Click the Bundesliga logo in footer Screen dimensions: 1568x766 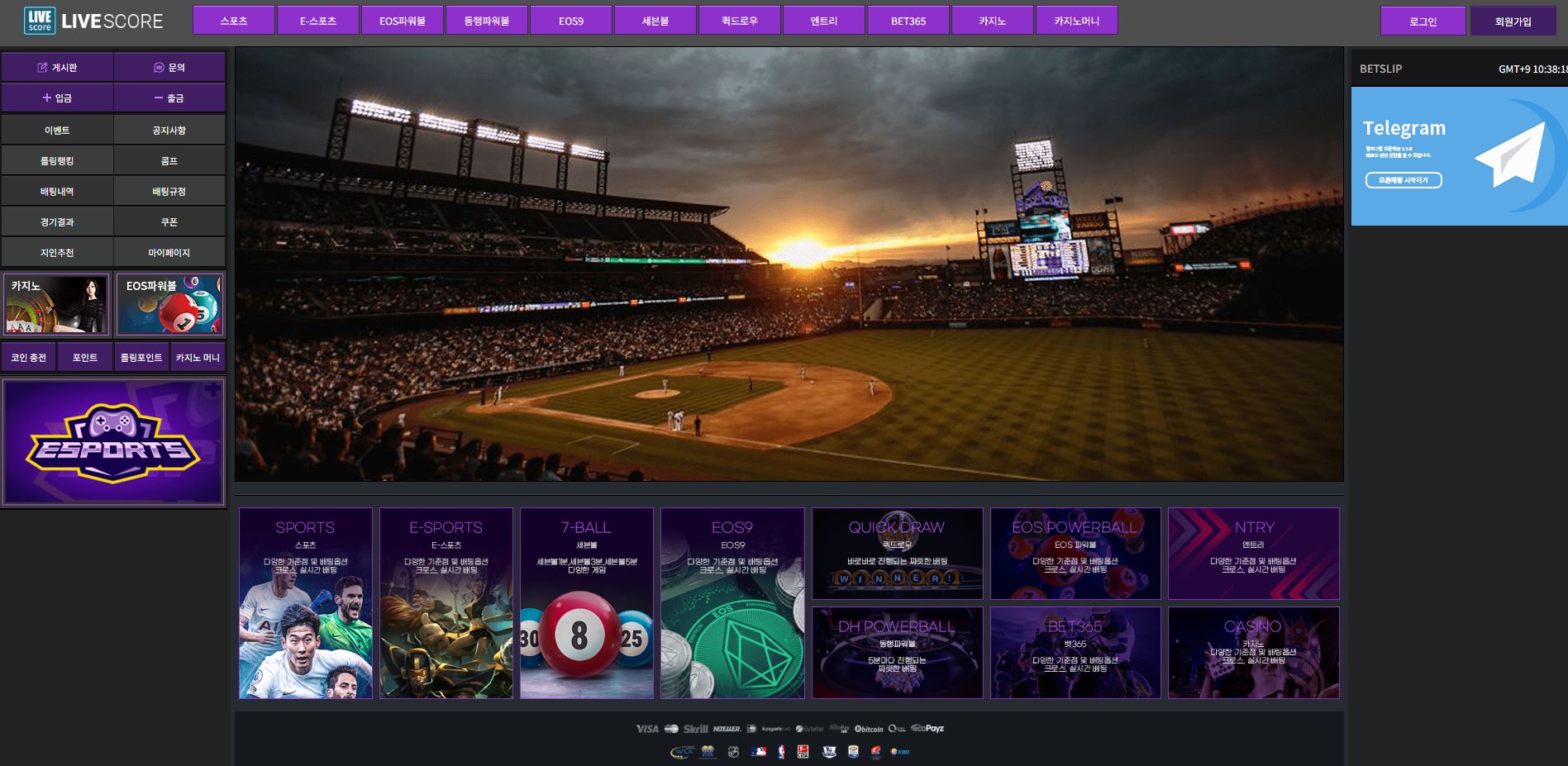tap(803, 752)
